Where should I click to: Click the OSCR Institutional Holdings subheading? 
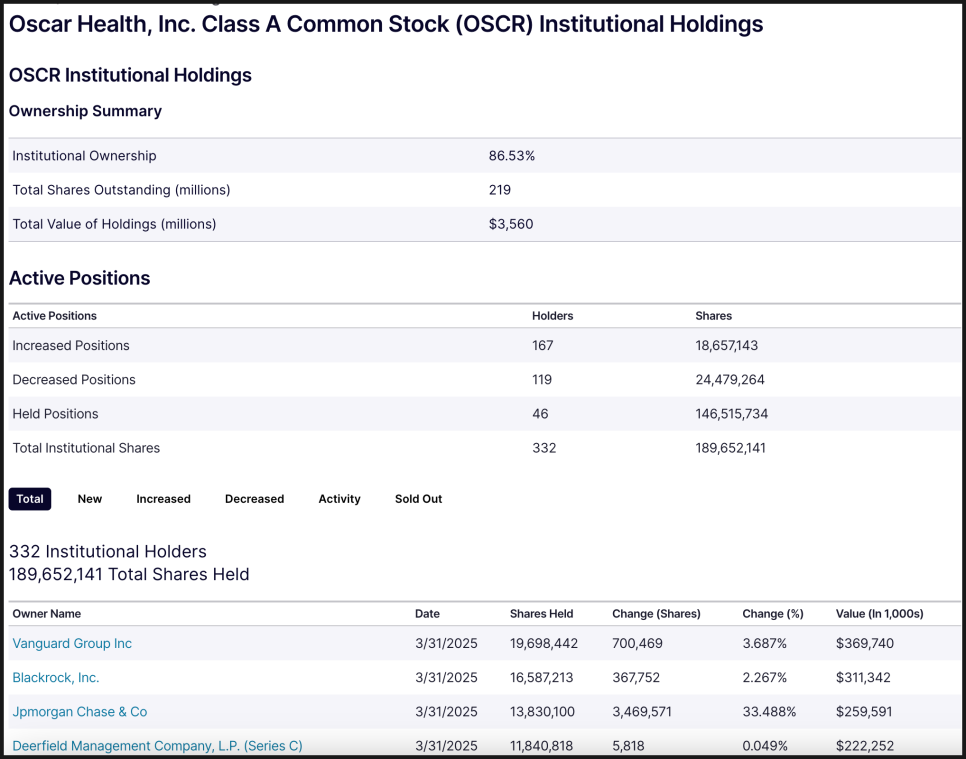pyautogui.click(x=130, y=75)
